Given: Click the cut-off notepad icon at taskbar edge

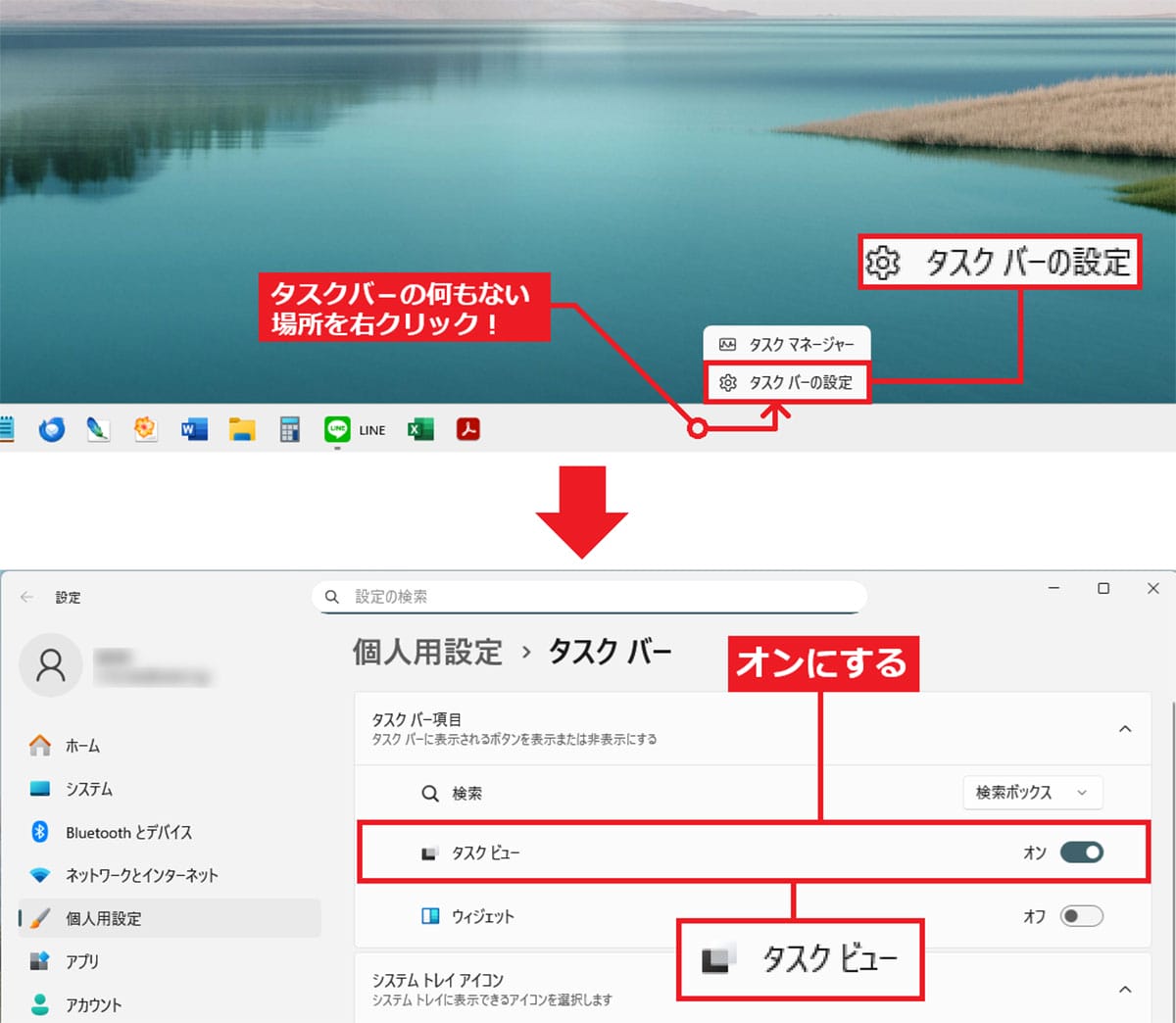Looking at the screenshot, I should tap(6, 429).
